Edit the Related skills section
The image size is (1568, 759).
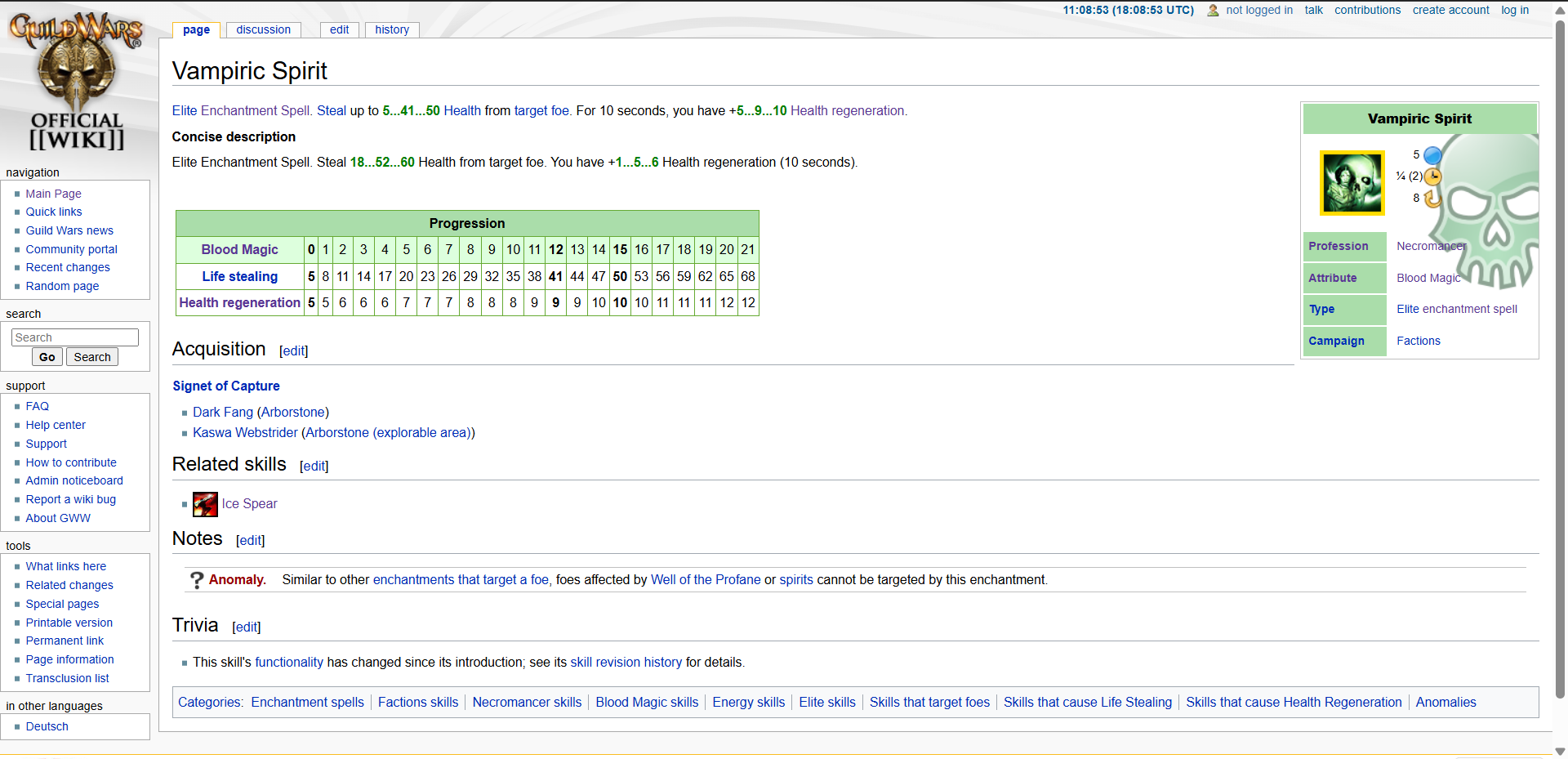click(314, 466)
